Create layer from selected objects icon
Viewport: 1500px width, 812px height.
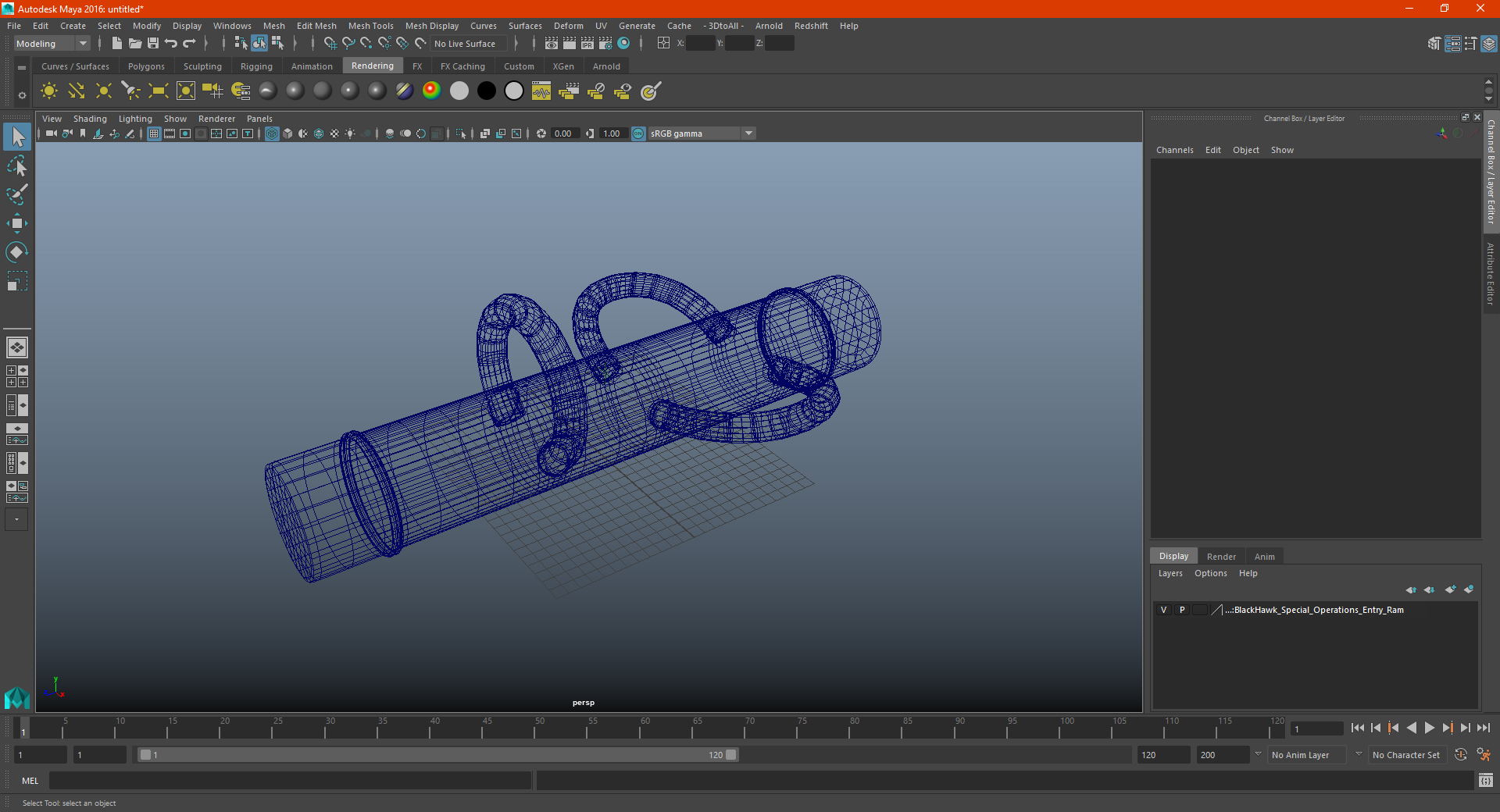click(x=1469, y=589)
